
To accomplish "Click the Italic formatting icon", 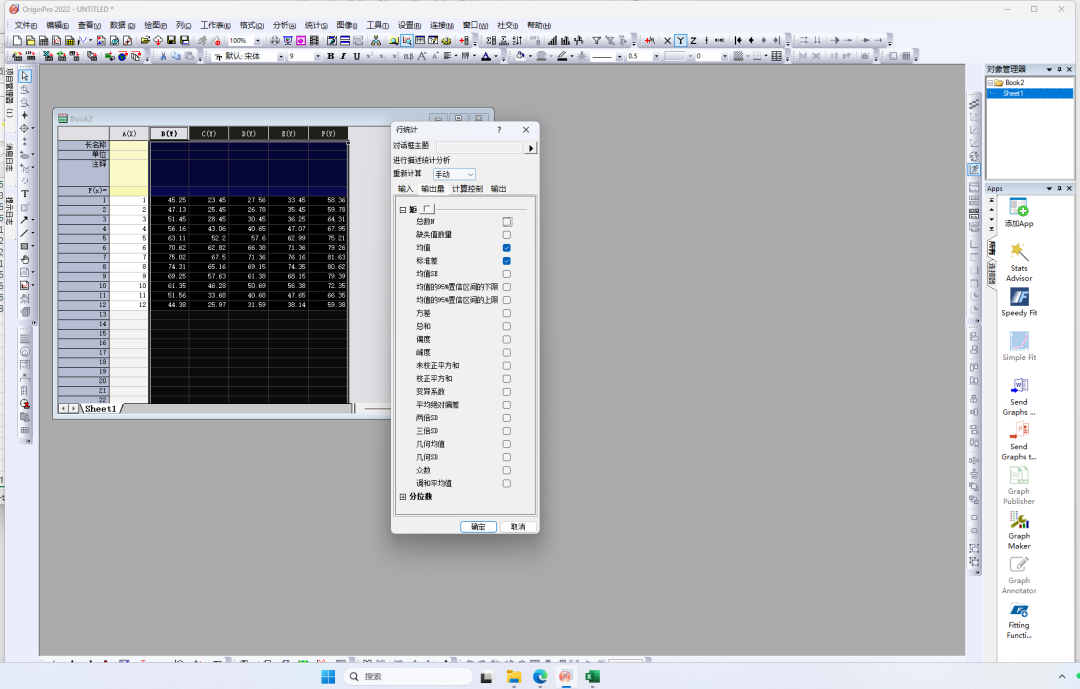I will [x=342, y=57].
